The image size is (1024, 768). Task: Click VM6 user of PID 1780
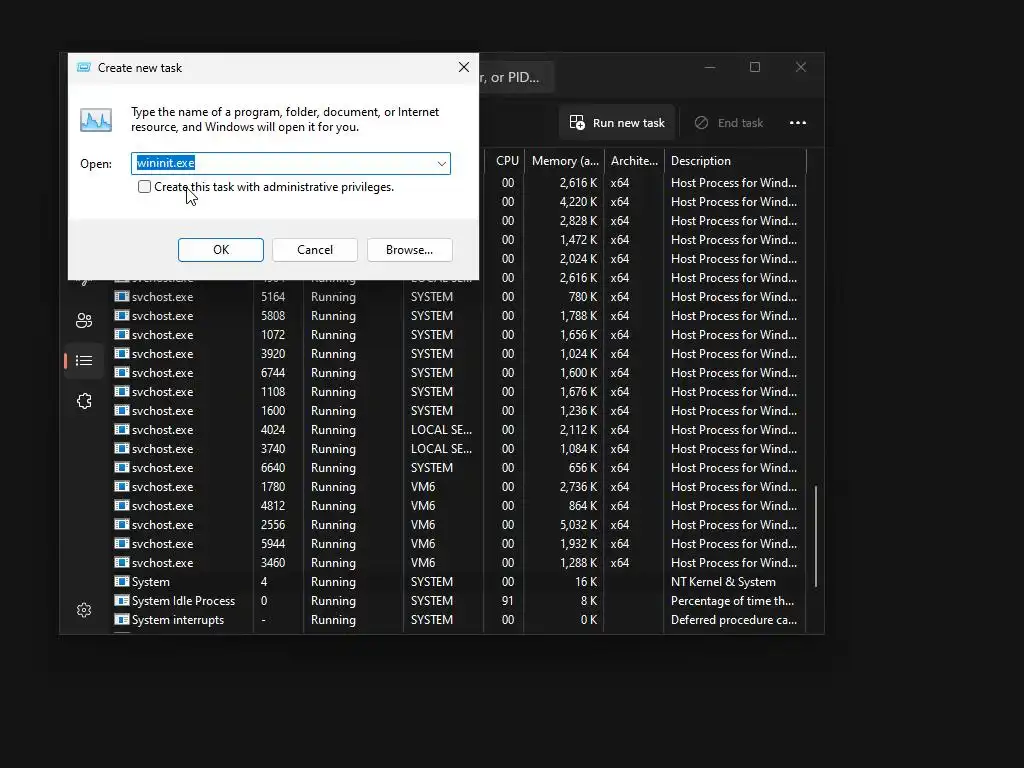[x=423, y=487]
